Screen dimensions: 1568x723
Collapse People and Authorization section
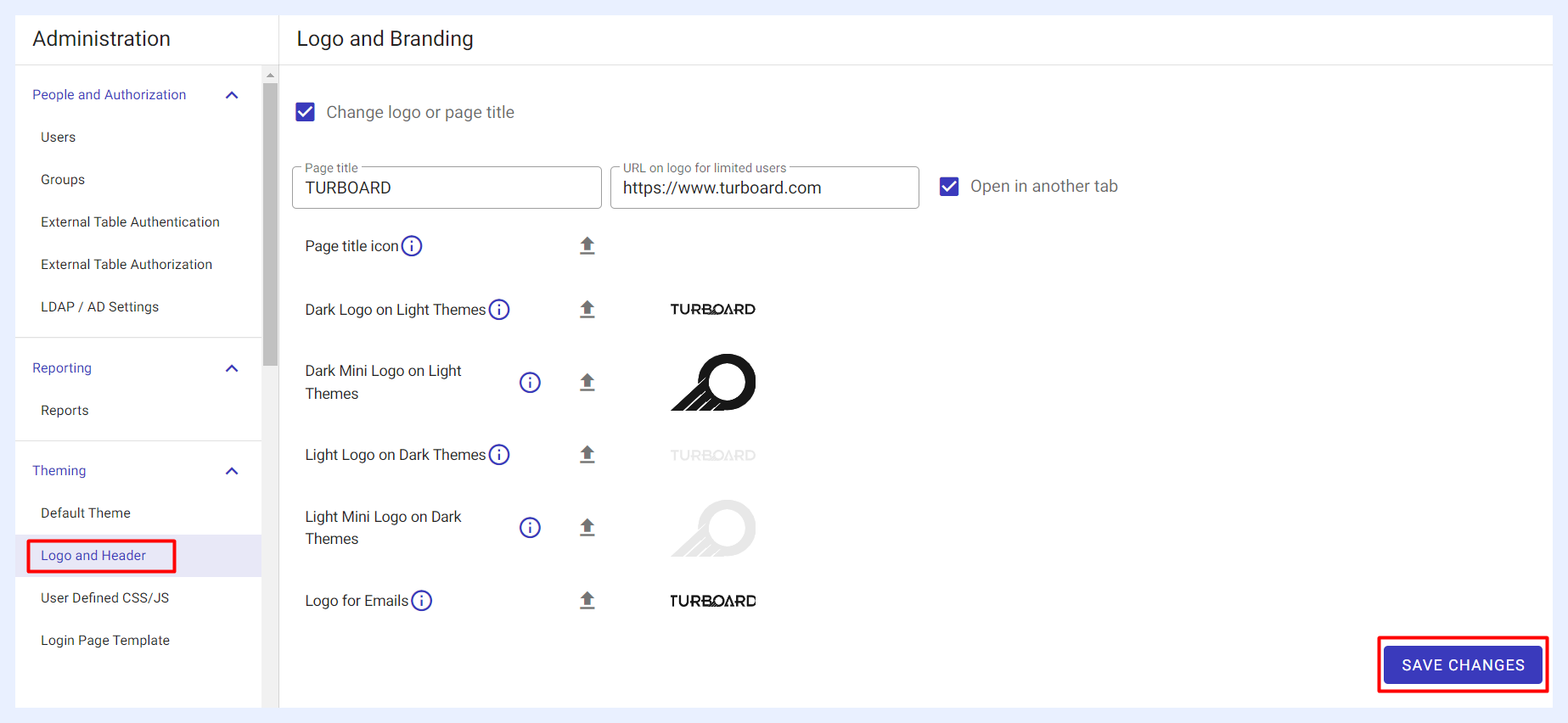coord(232,95)
